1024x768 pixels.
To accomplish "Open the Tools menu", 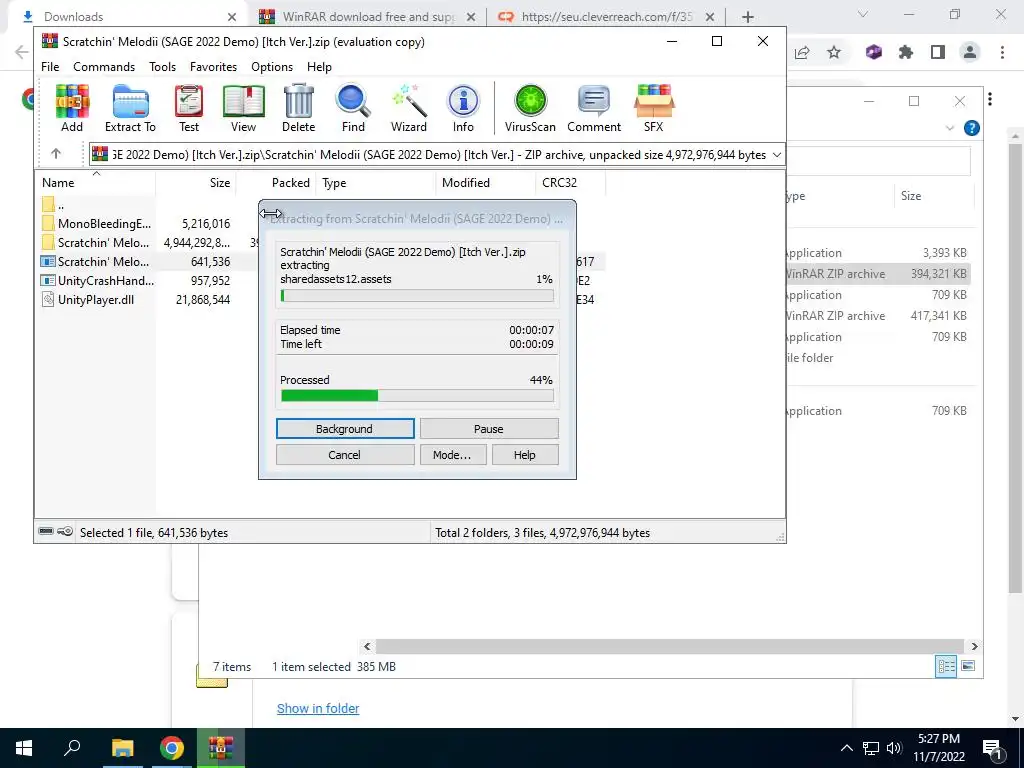I will pyautogui.click(x=162, y=67).
